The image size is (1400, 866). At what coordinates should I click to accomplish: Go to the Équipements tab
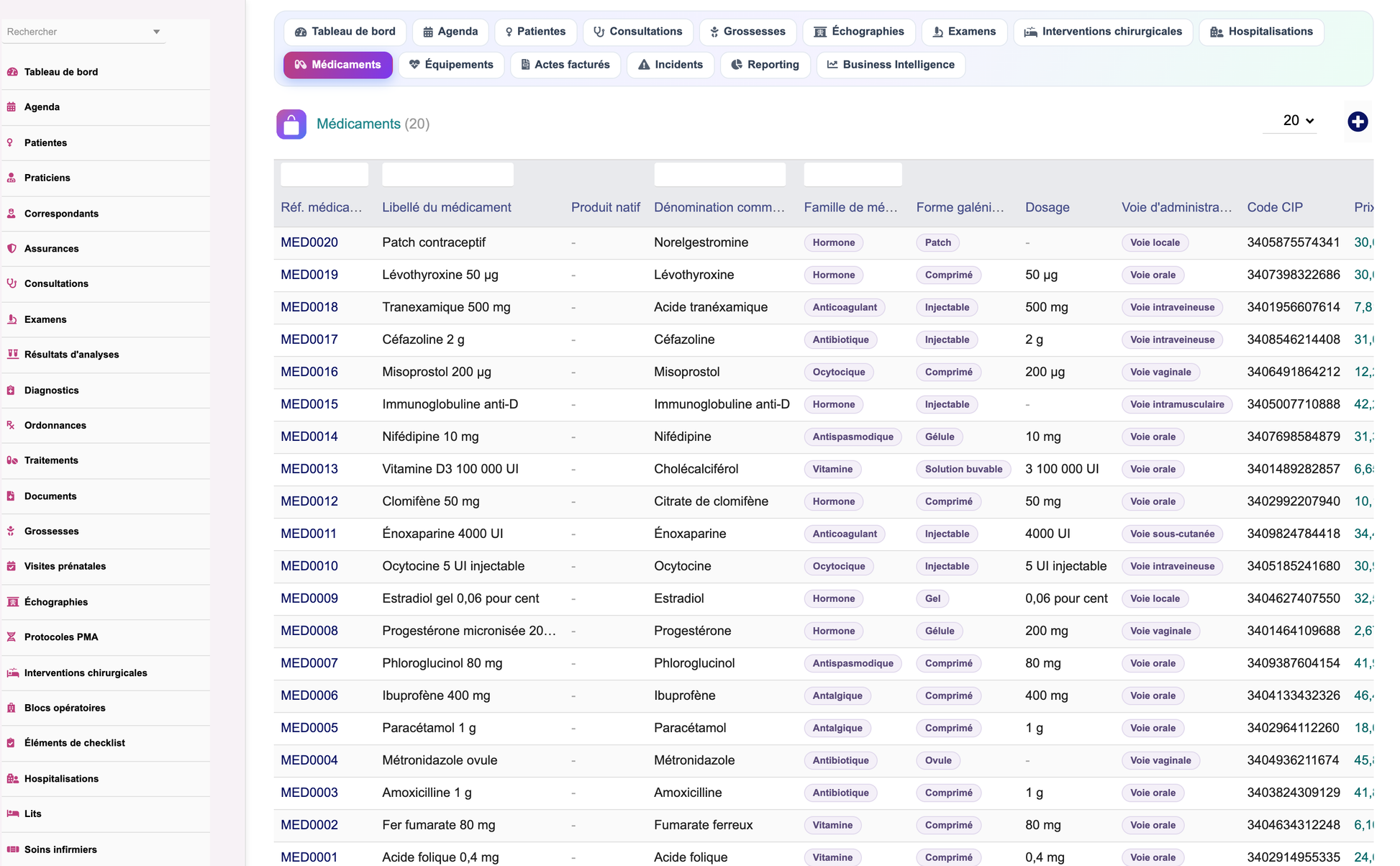pyautogui.click(x=452, y=65)
